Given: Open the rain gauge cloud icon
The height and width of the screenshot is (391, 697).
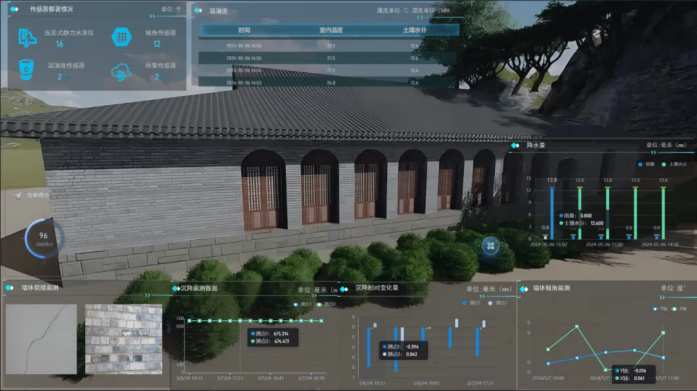Looking at the screenshot, I should 121,73.
